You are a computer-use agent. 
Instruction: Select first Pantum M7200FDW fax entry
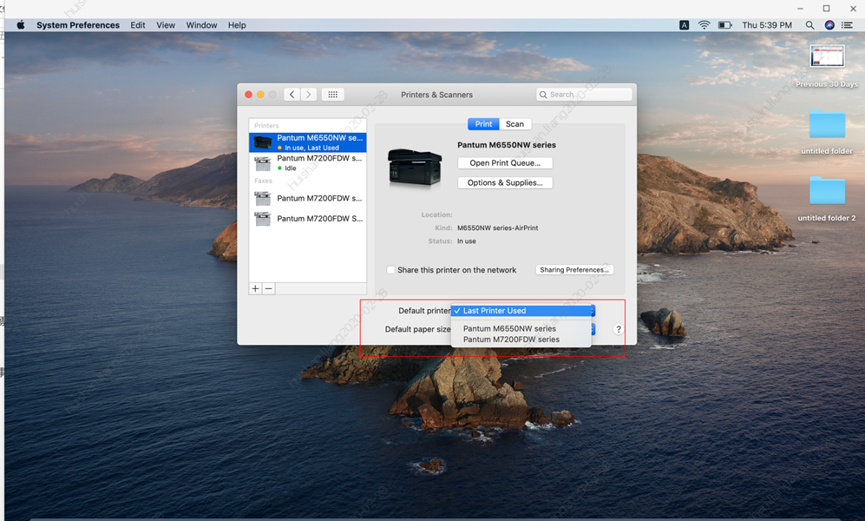click(308, 198)
